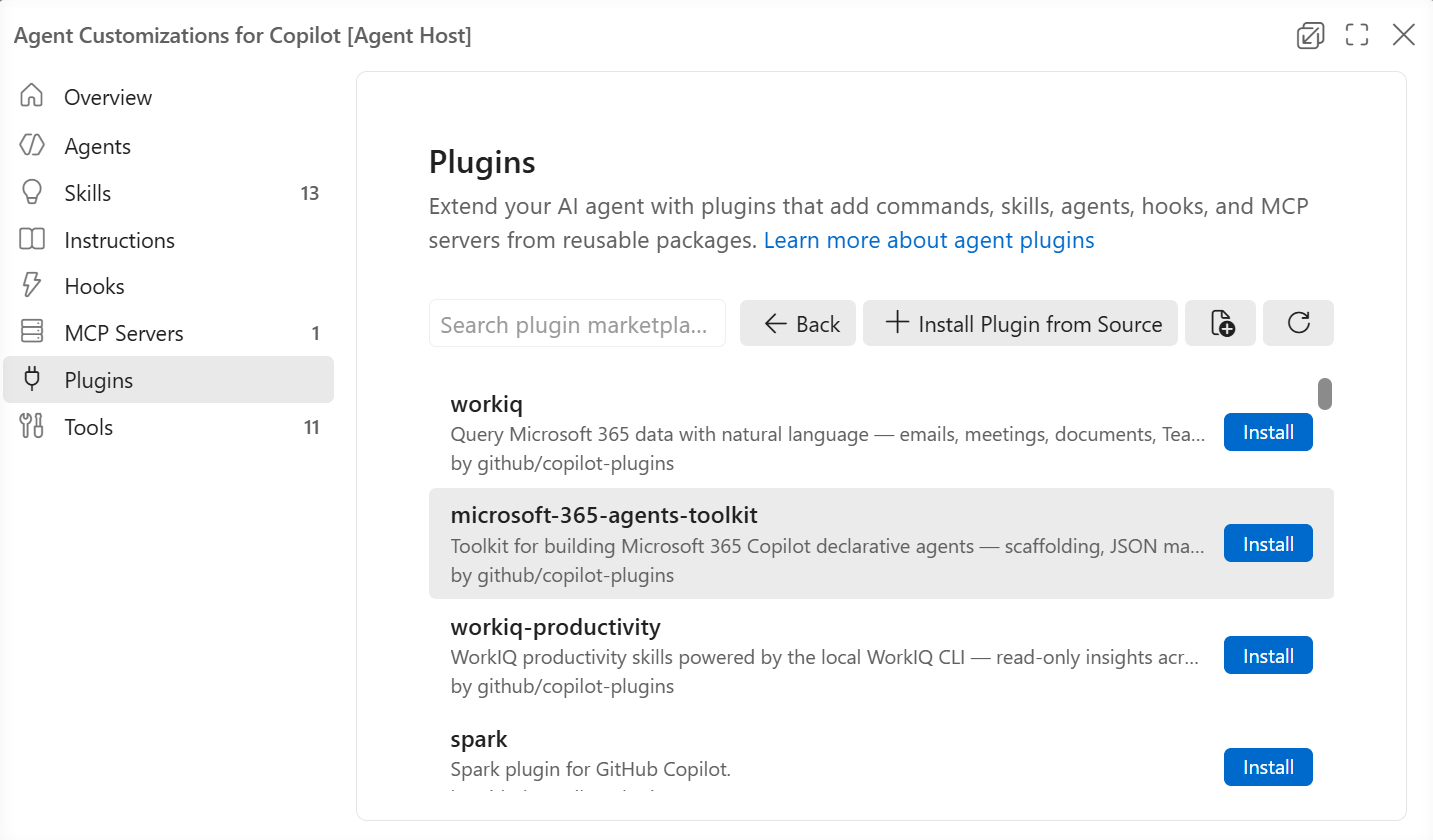Click 'by github/copilot-plugins' under workiq-productivity
This screenshot has height=840, width=1433.
pyautogui.click(x=562, y=686)
